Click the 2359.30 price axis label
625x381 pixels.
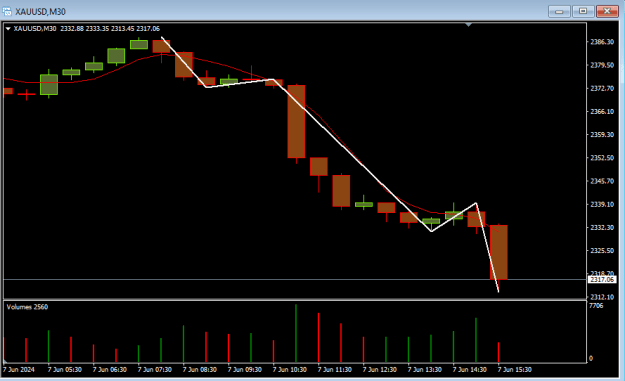(602, 135)
